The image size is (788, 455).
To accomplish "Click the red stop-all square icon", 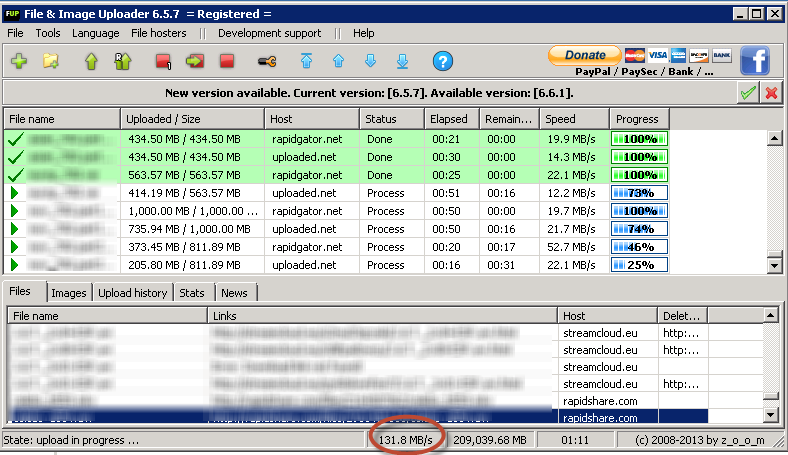I will click(227, 62).
